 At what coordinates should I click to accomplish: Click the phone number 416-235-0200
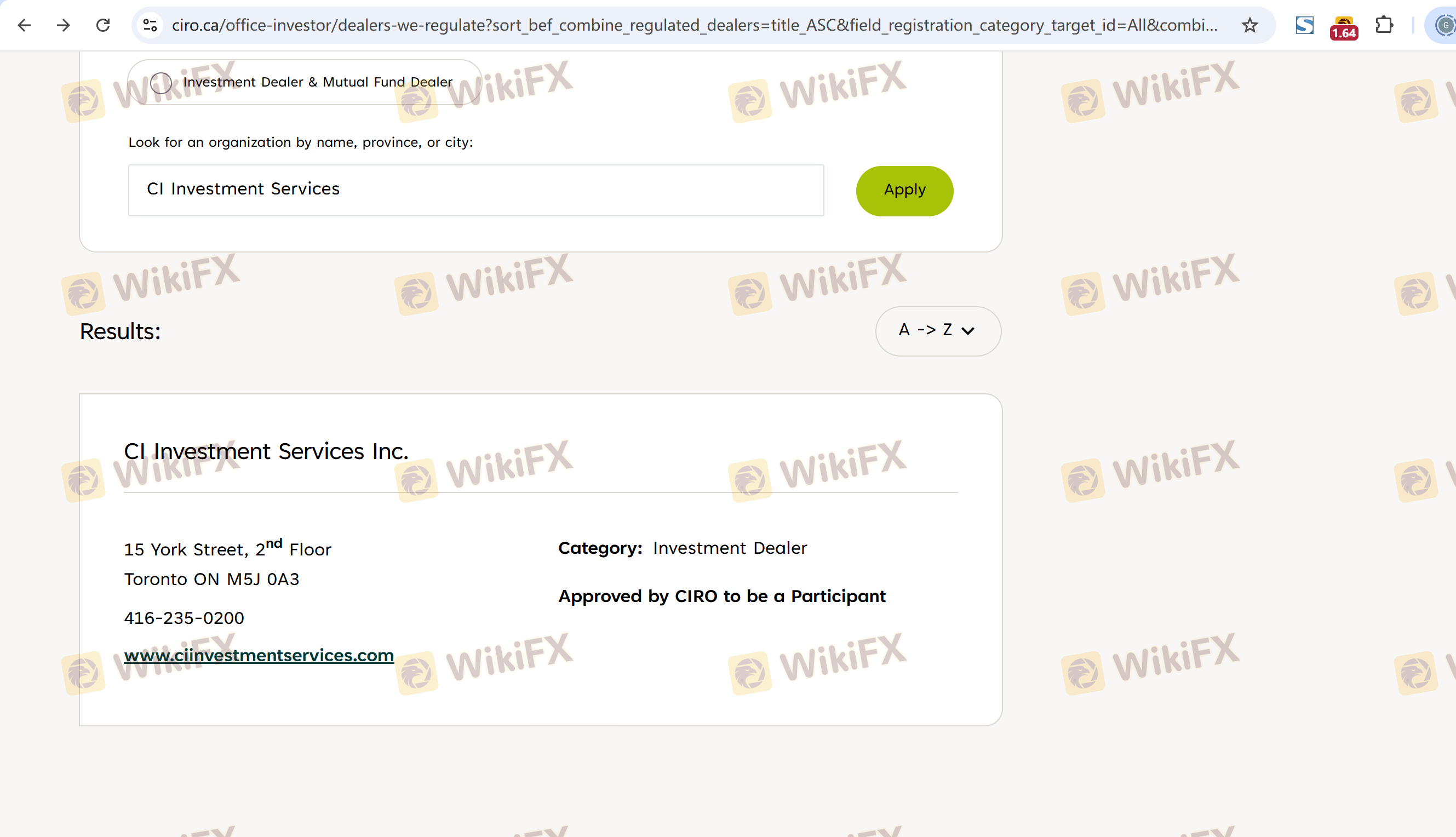coord(184,618)
